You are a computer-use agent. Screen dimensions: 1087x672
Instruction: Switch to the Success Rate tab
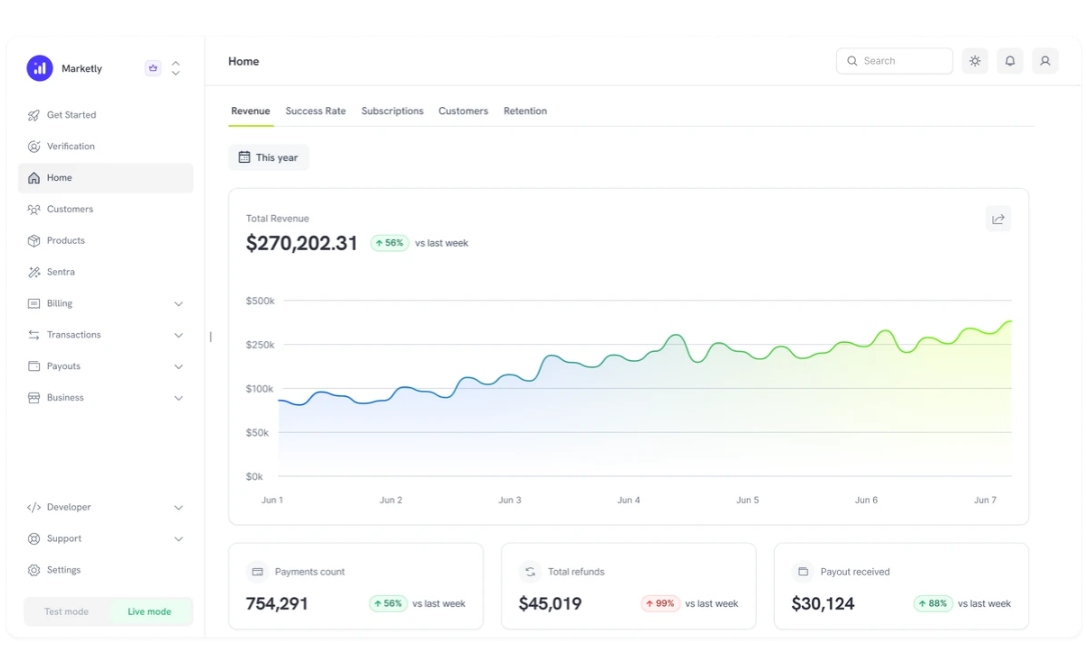[315, 111]
